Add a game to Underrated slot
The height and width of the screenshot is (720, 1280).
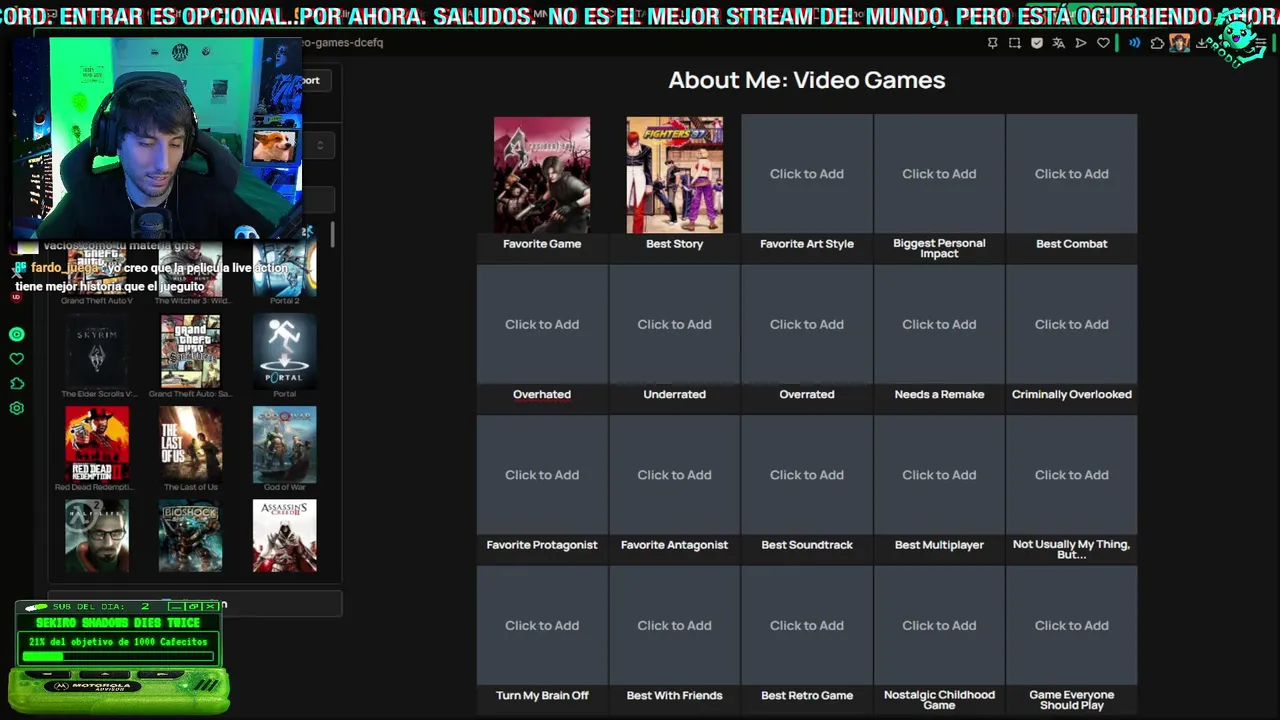[674, 324]
